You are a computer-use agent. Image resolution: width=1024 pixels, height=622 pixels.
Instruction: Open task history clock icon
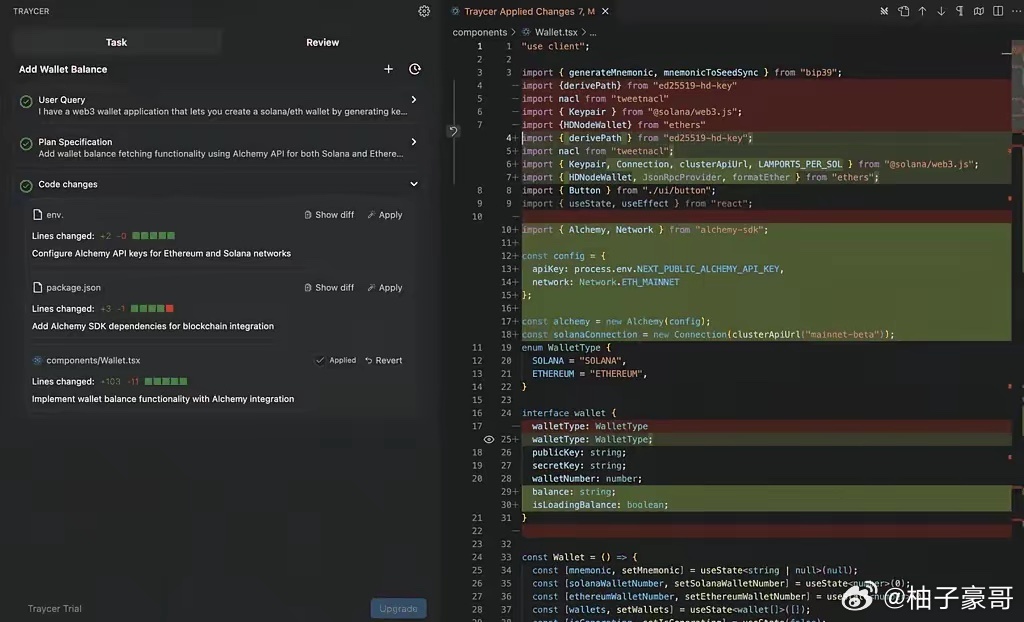click(x=415, y=69)
